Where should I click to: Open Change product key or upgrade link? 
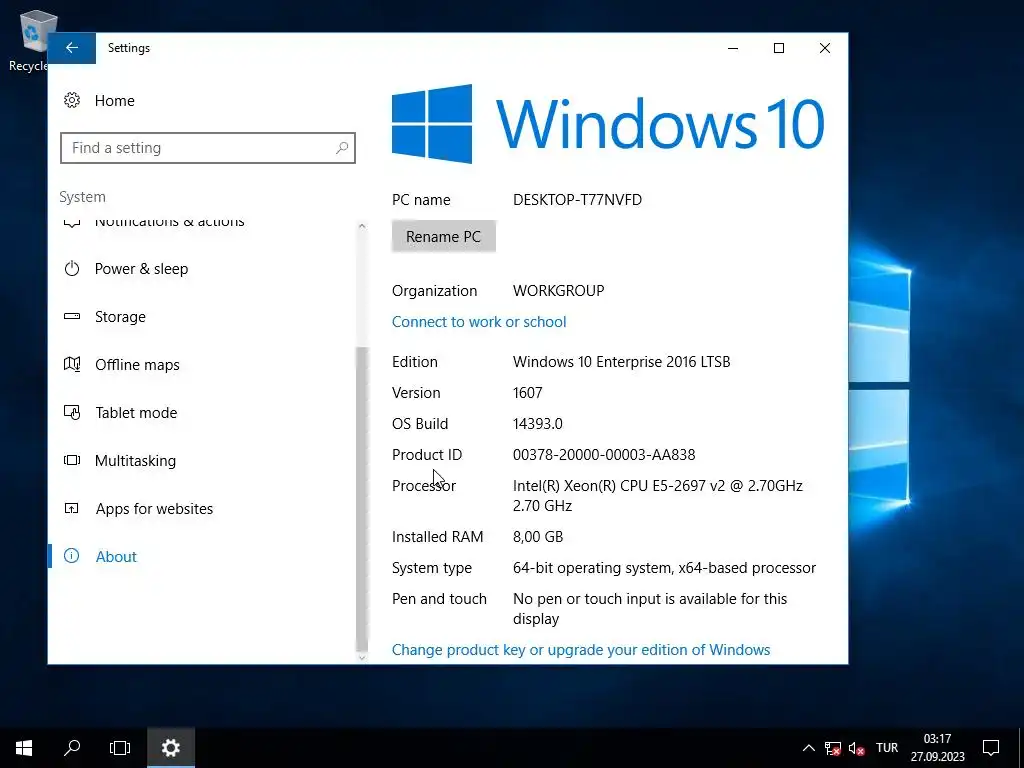tap(581, 650)
